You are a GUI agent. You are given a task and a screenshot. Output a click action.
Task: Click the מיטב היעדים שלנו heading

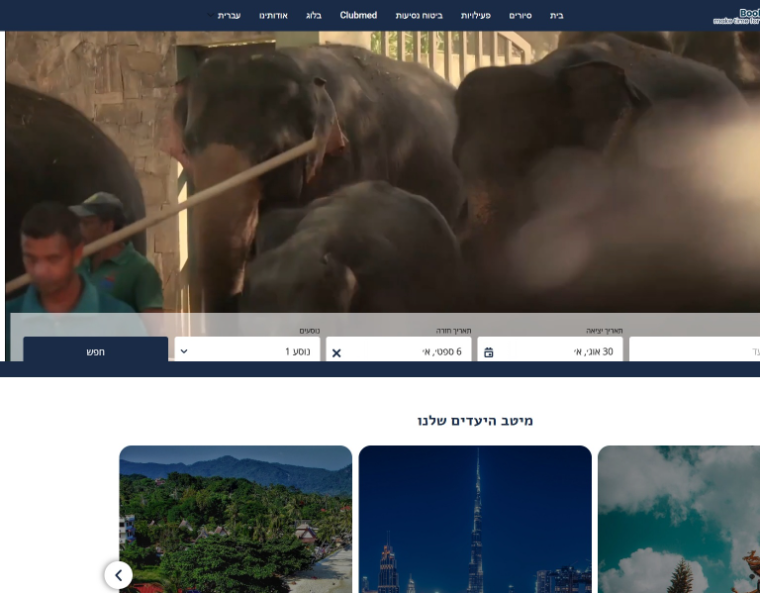pos(475,420)
